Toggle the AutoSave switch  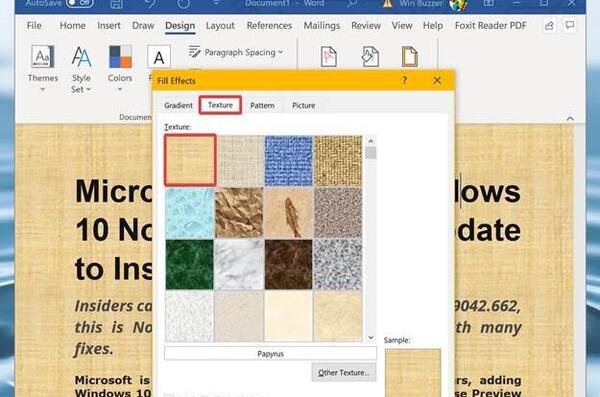point(80,4)
